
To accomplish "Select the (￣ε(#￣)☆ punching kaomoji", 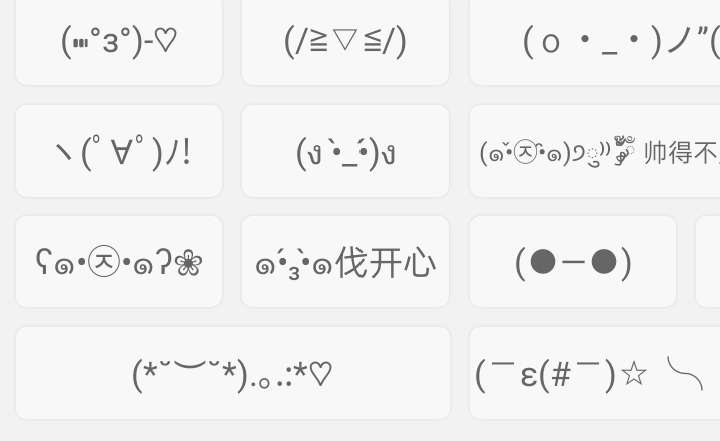I will (595, 373).
